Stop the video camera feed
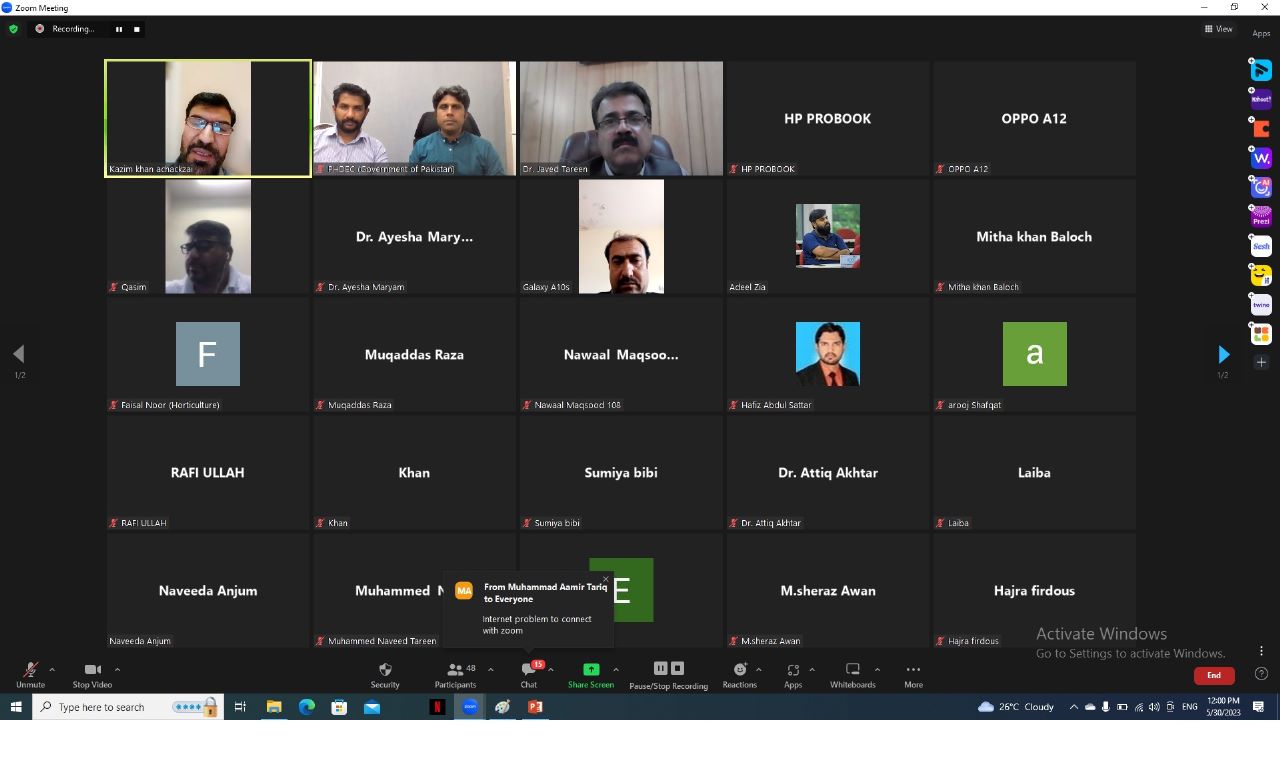This screenshot has height=762, width=1280. 92,671
